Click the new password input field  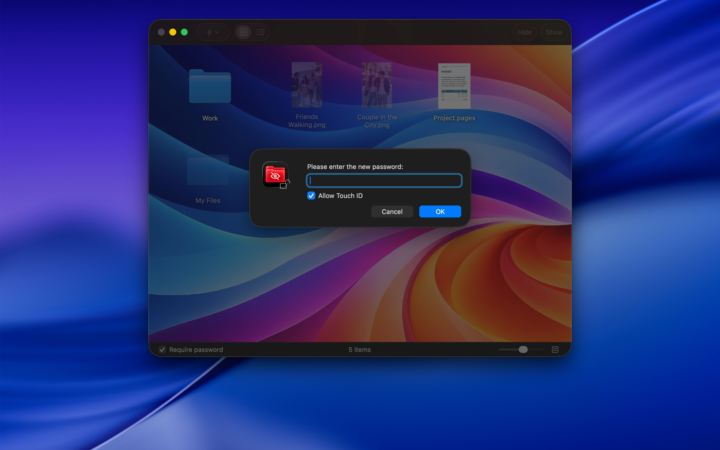tap(384, 180)
